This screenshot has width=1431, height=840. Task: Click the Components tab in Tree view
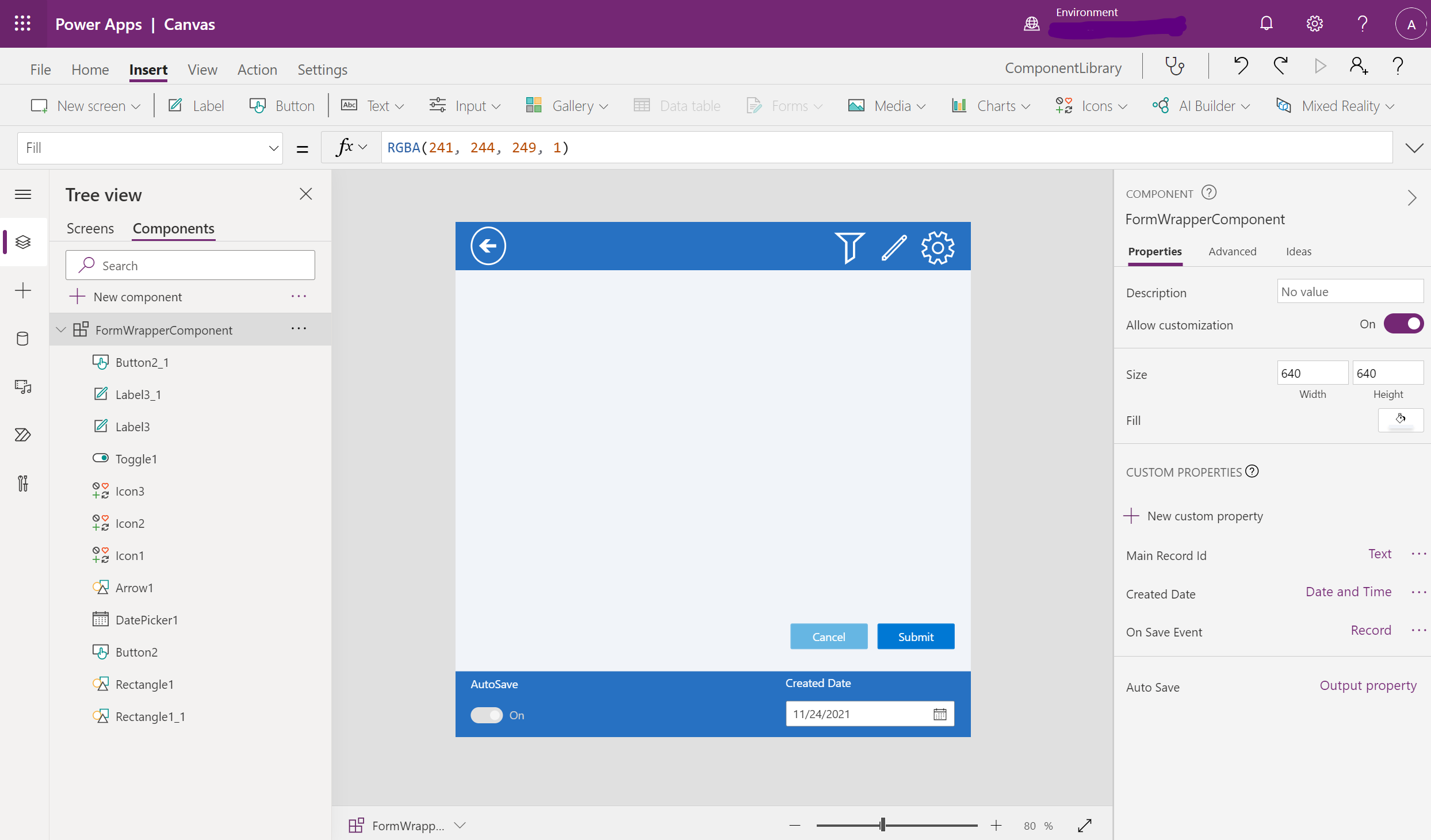tap(173, 227)
